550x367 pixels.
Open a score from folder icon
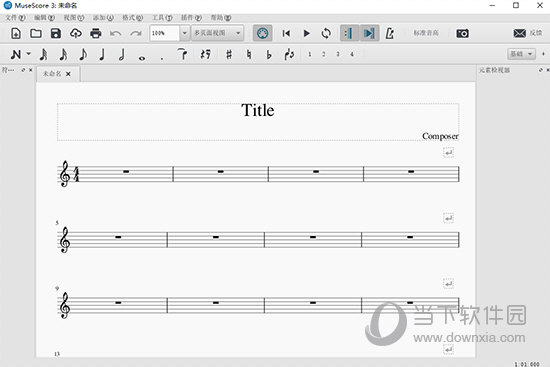(x=36, y=33)
